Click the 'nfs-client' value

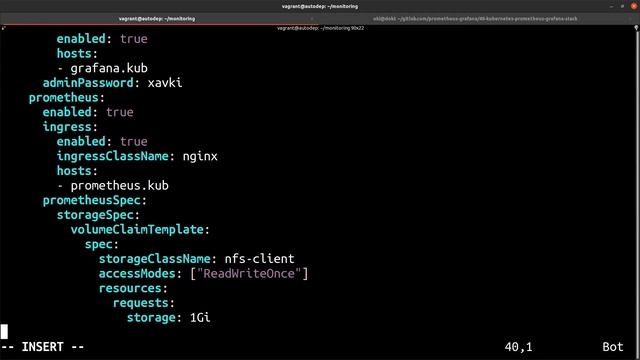tap(259, 259)
